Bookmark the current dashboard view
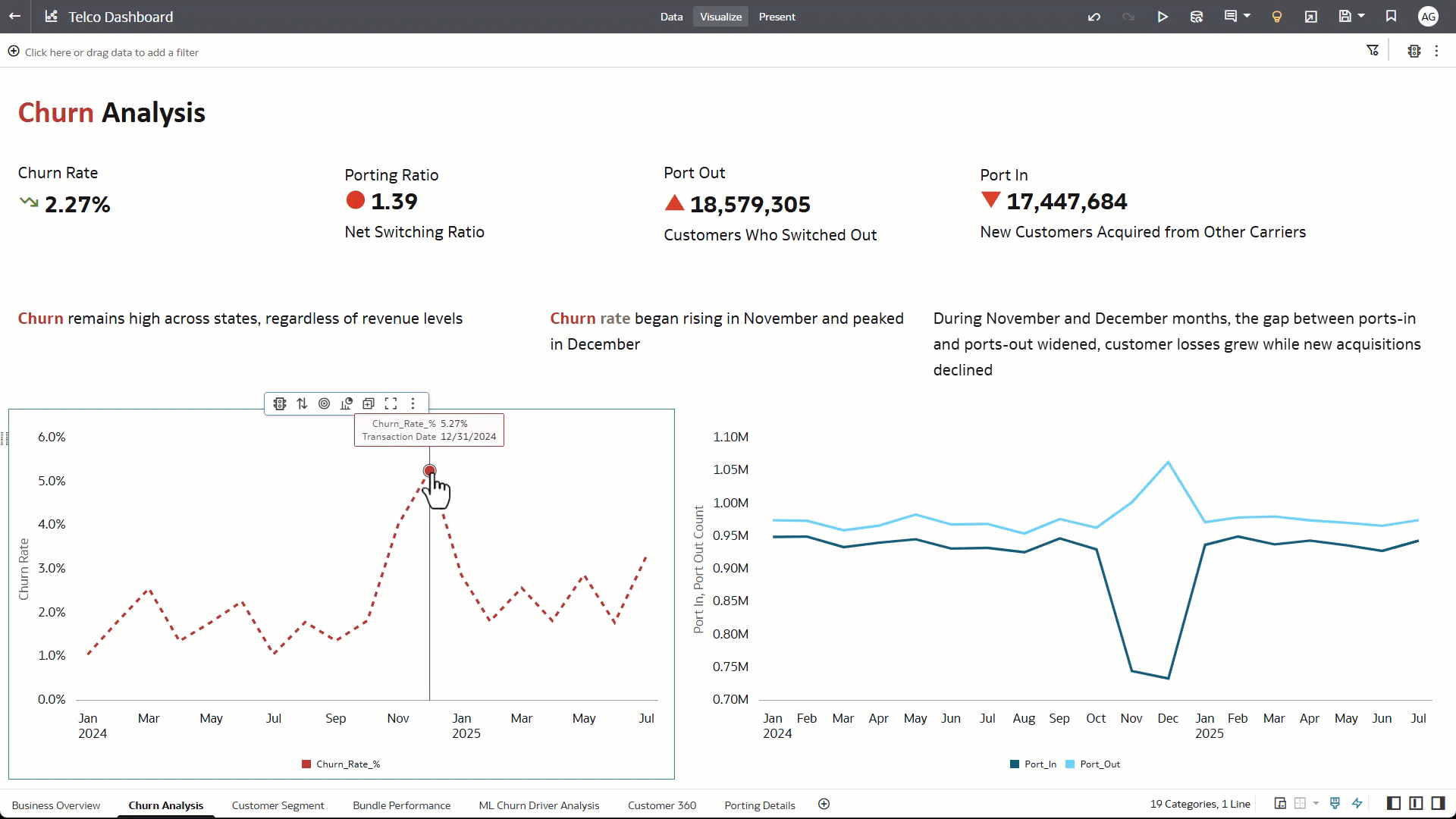1456x819 pixels. (x=1390, y=16)
